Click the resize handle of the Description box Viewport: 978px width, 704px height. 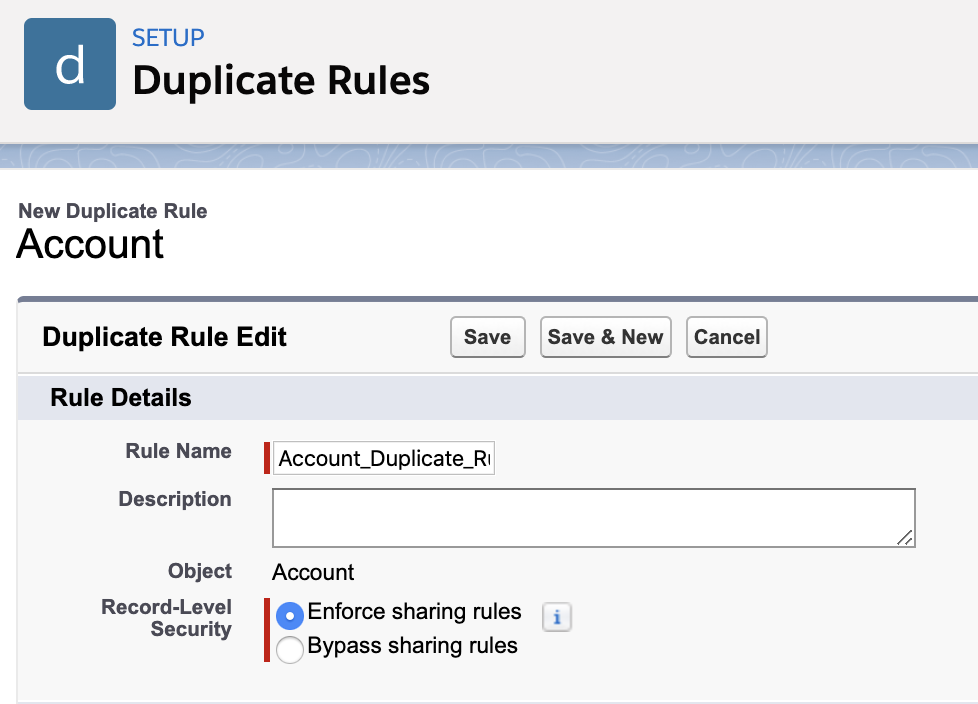click(x=904, y=537)
